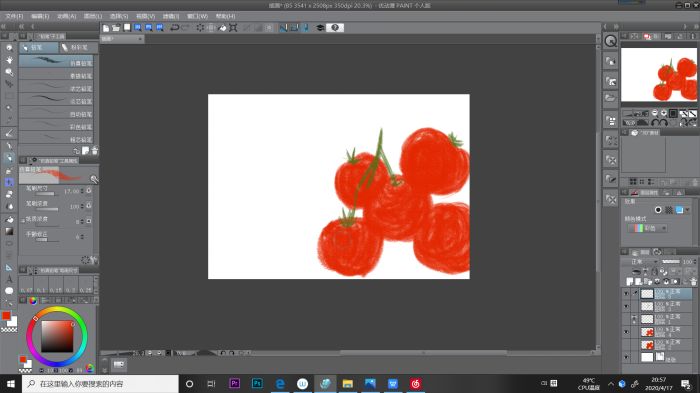Image resolution: width=700 pixels, height=393 pixels.
Task: Open the File (F) menu
Action: pos(14,17)
